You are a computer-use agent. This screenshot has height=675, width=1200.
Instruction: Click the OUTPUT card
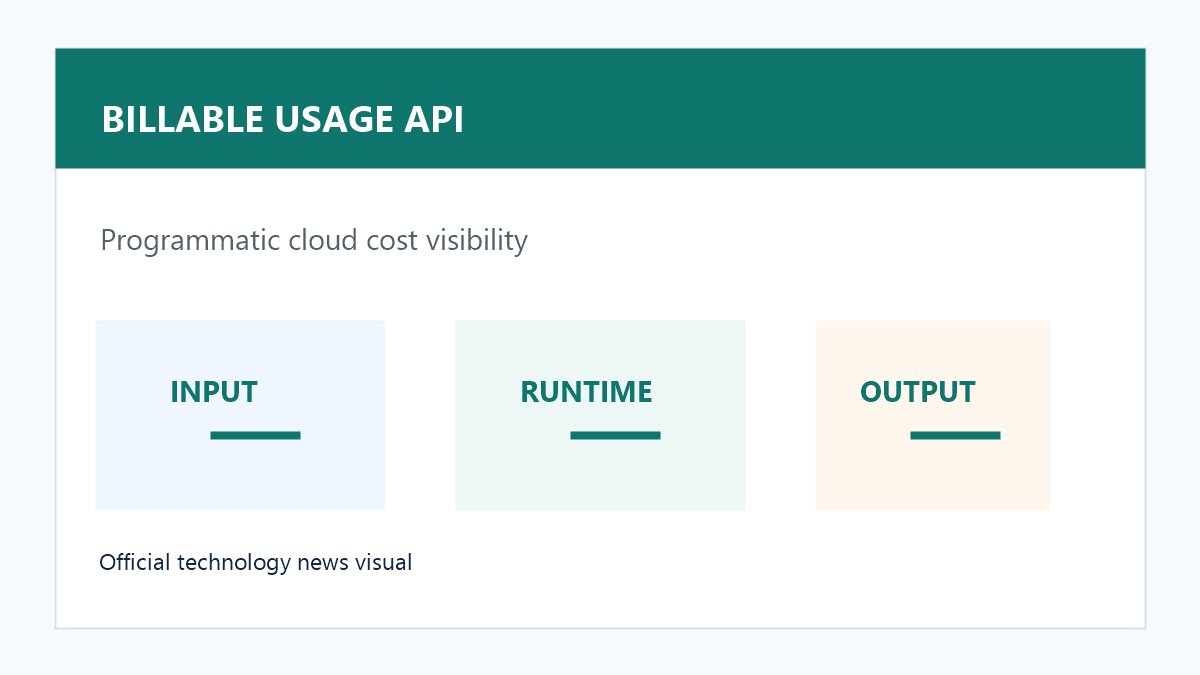pos(933,415)
